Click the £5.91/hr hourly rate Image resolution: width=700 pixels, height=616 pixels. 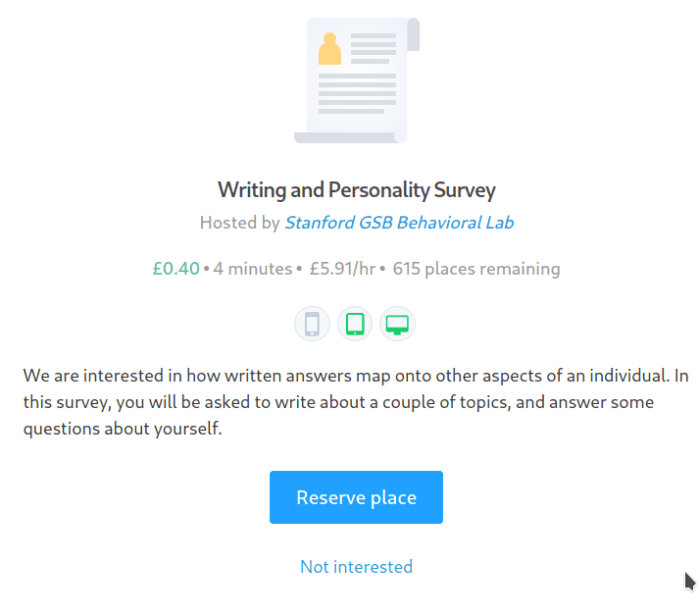(x=345, y=269)
